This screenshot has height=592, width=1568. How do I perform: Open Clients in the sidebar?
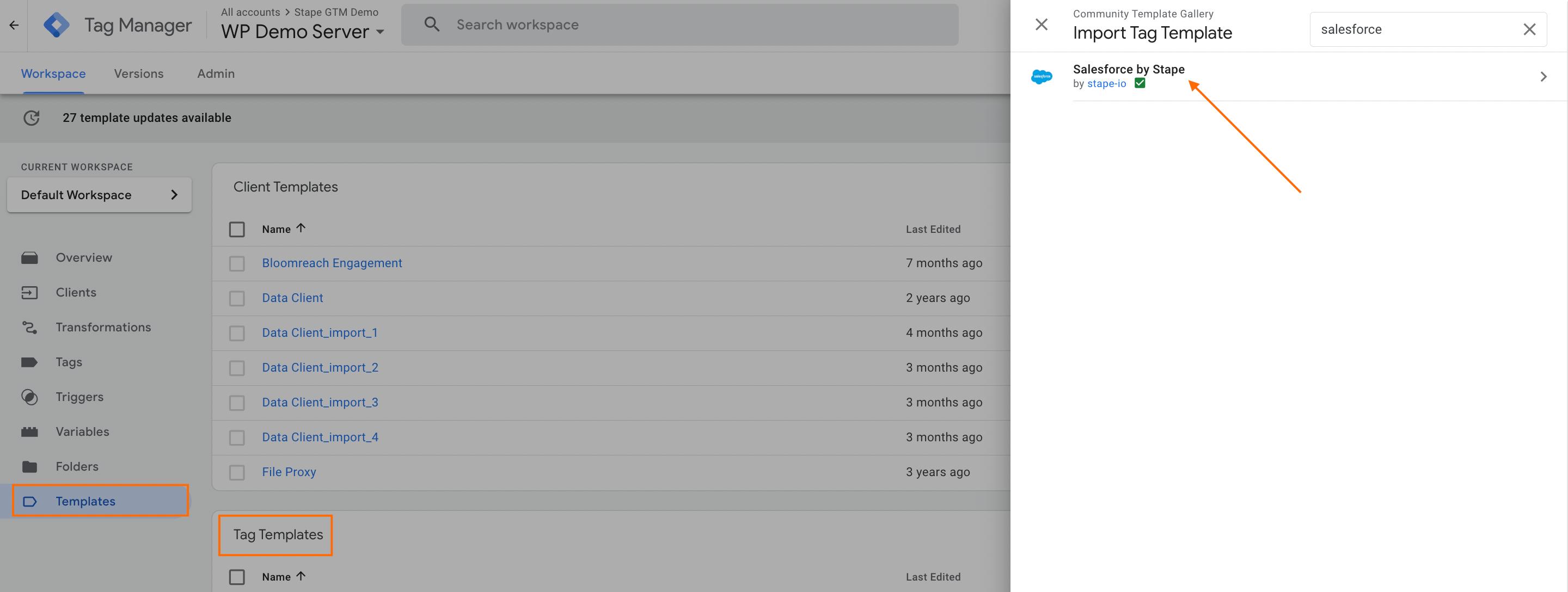tap(76, 293)
